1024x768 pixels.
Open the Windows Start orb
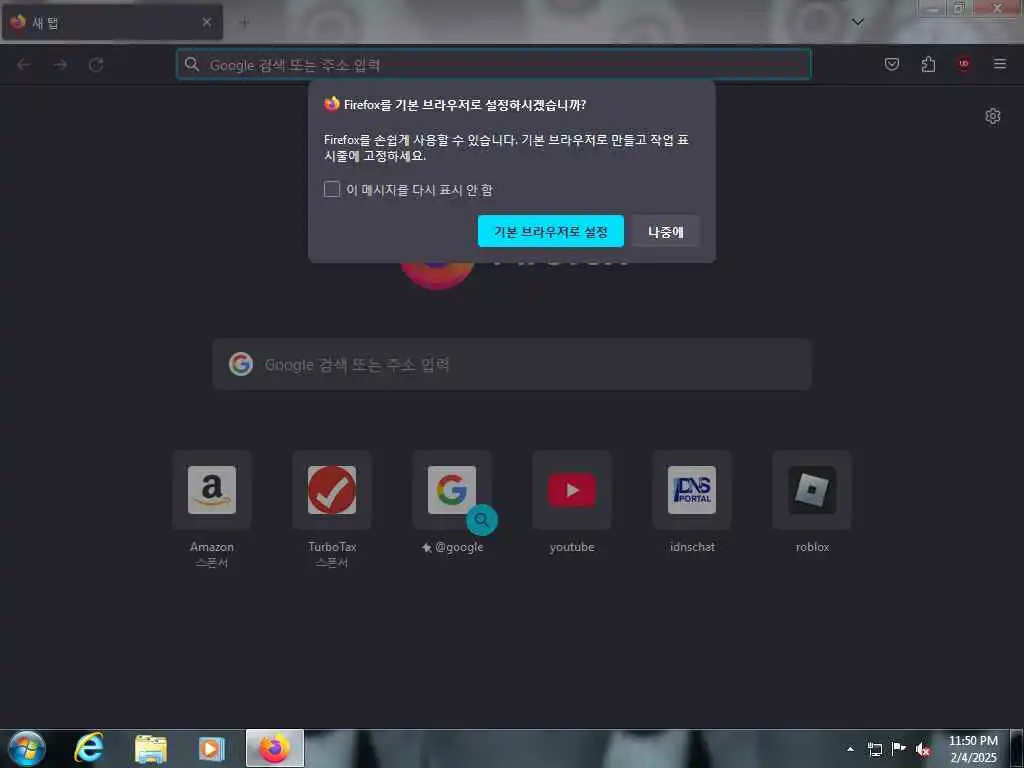[x=26, y=748]
